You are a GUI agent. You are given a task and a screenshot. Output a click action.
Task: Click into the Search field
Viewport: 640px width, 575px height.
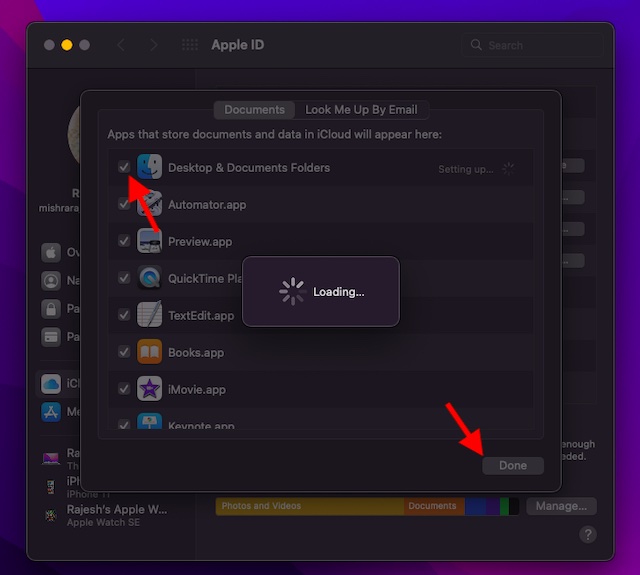pyautogui.click(x=532, y=45)
